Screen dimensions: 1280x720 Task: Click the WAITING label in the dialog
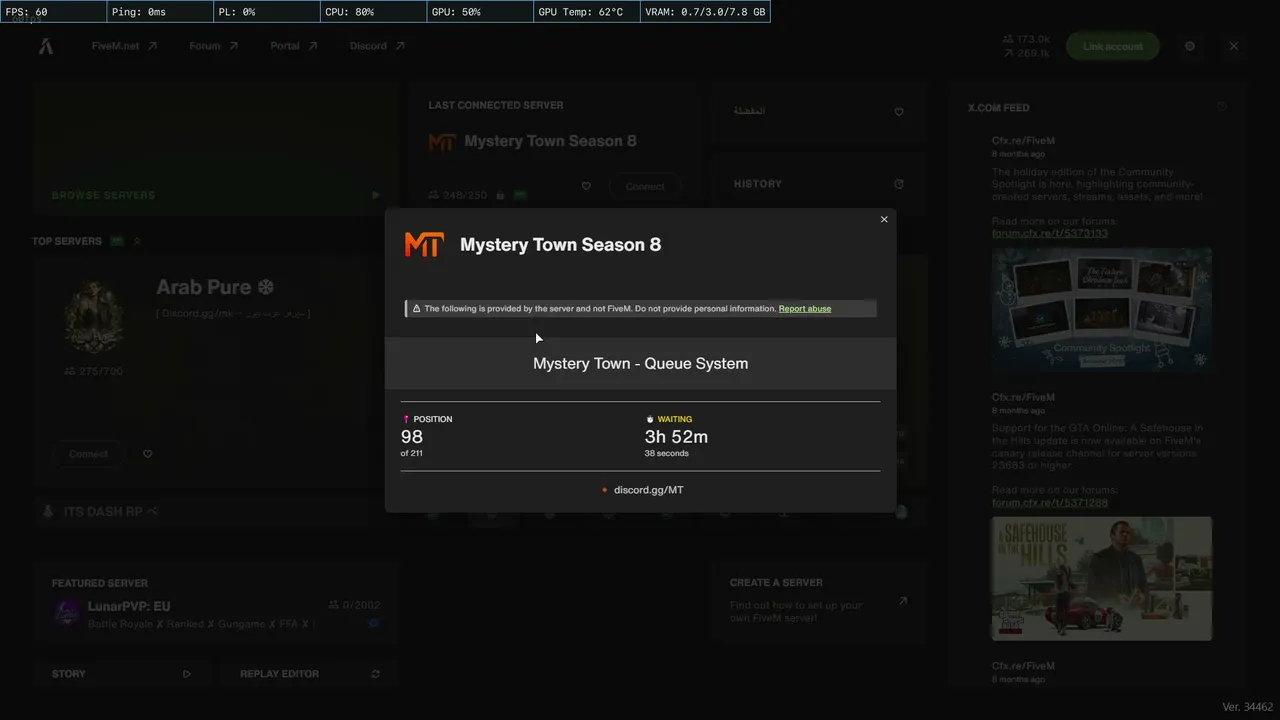coord(675,419)
